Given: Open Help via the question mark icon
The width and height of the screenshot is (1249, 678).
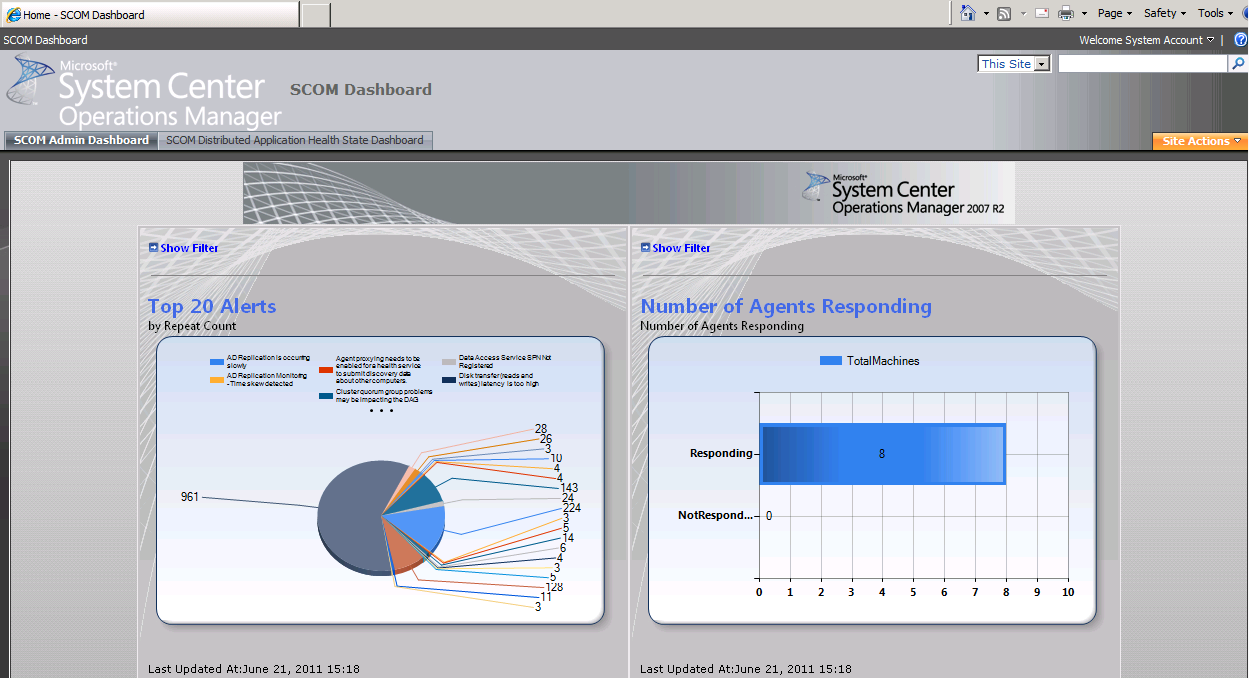Looking at the screenshot, I should [x=1242, y=40].
